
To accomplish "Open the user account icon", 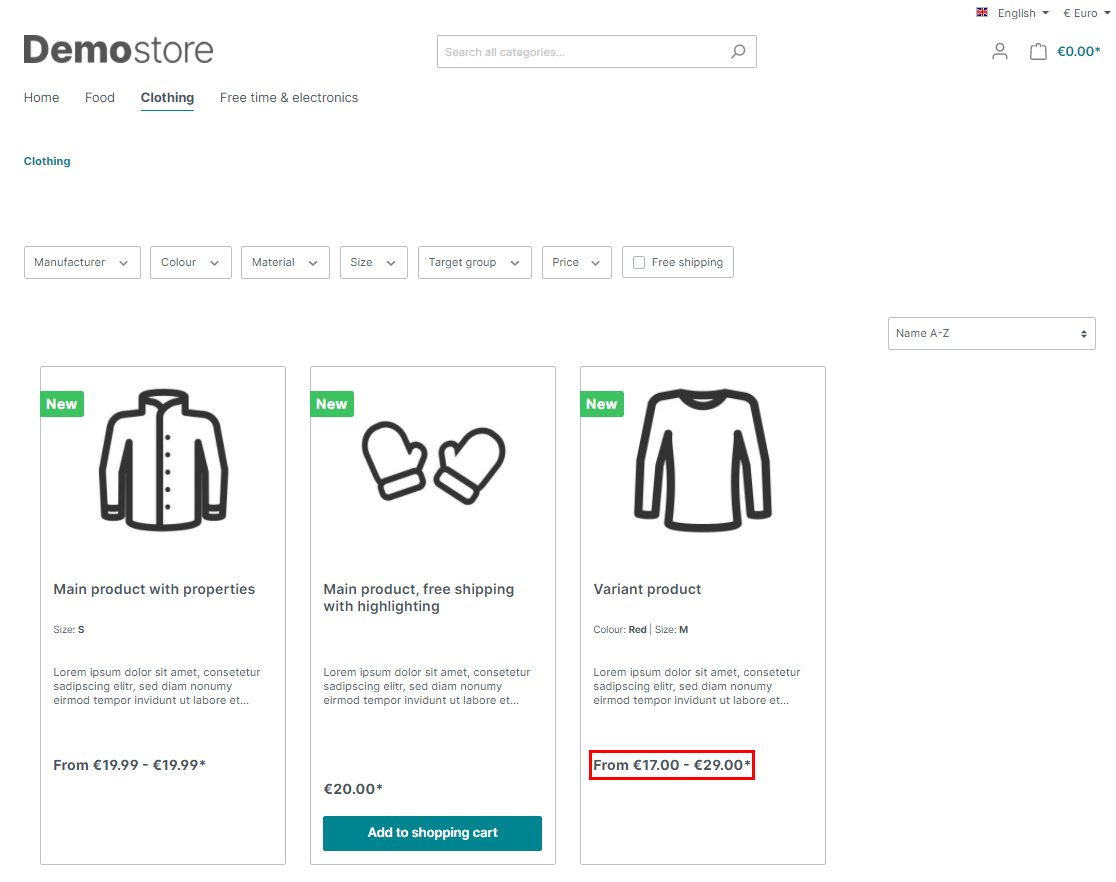I will (1000, 51).
